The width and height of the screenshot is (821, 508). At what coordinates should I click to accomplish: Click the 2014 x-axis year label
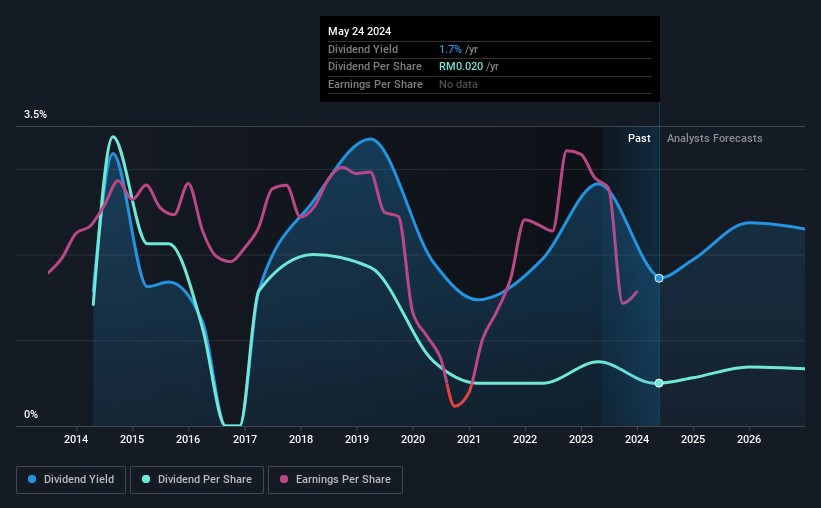[x=76, y=439]
